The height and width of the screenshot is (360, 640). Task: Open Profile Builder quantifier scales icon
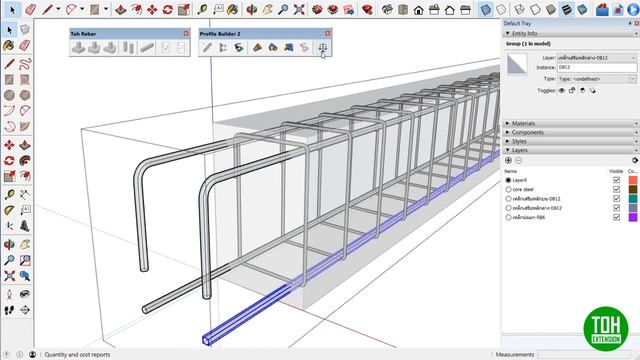click(x=322, y=48)
